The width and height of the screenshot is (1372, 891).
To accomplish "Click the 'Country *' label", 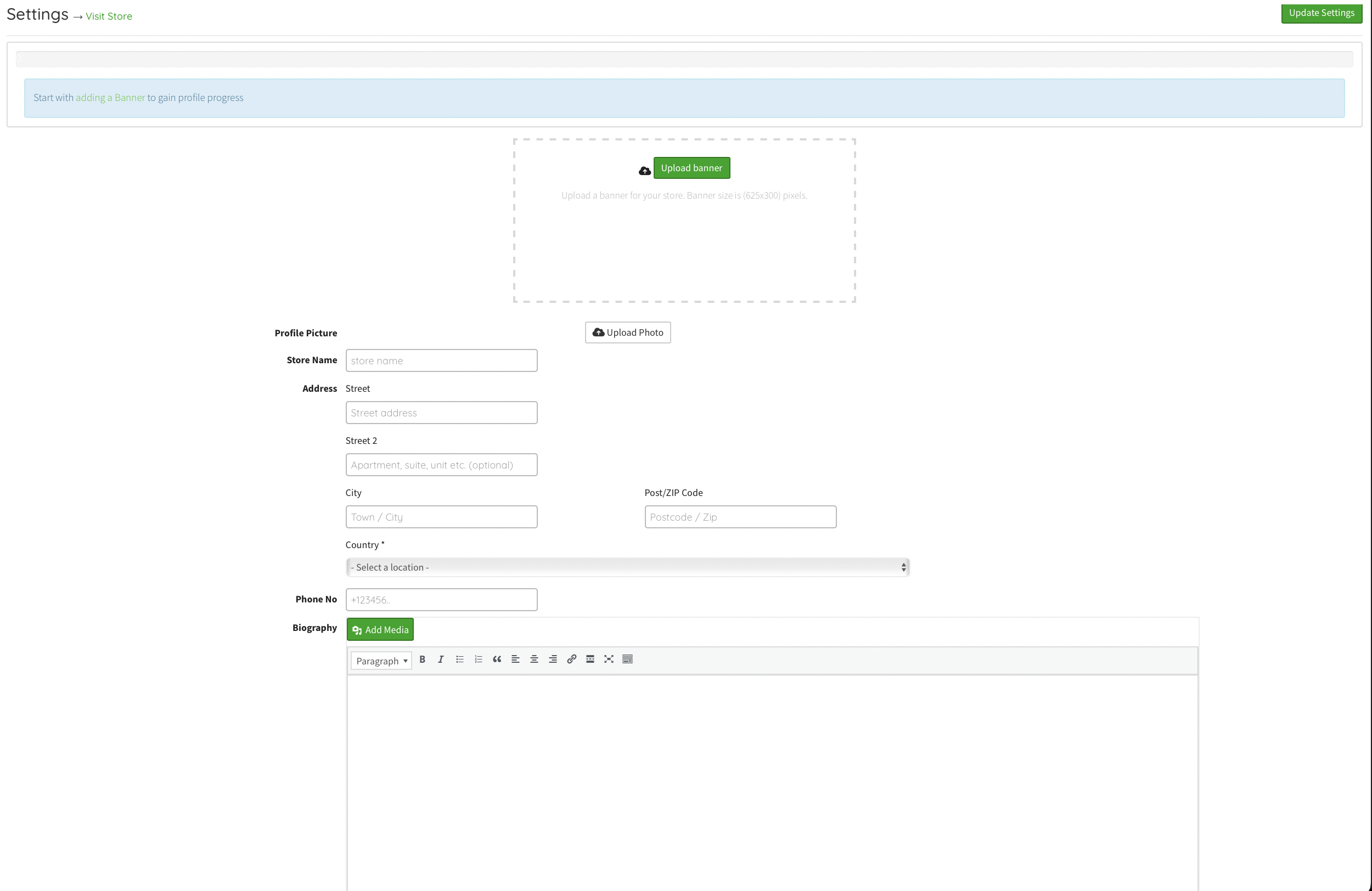I will tap(365, 545).
